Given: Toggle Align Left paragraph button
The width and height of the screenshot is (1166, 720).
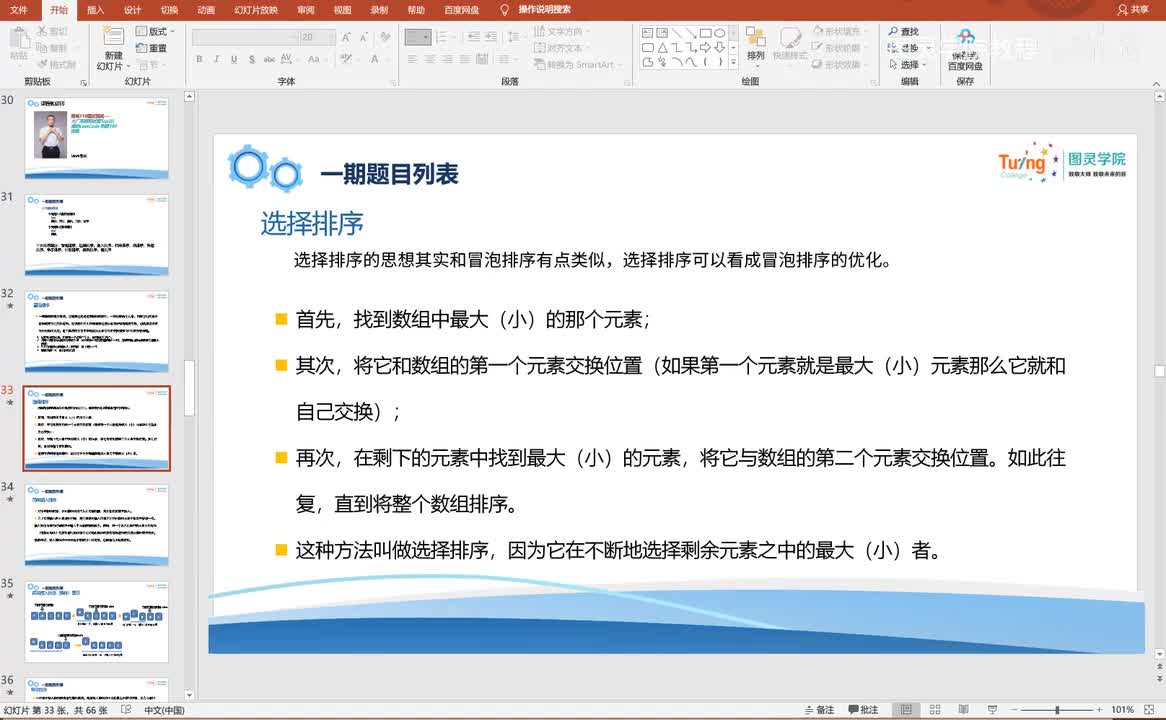Looking at the screenshot, I should coord(412,59).
